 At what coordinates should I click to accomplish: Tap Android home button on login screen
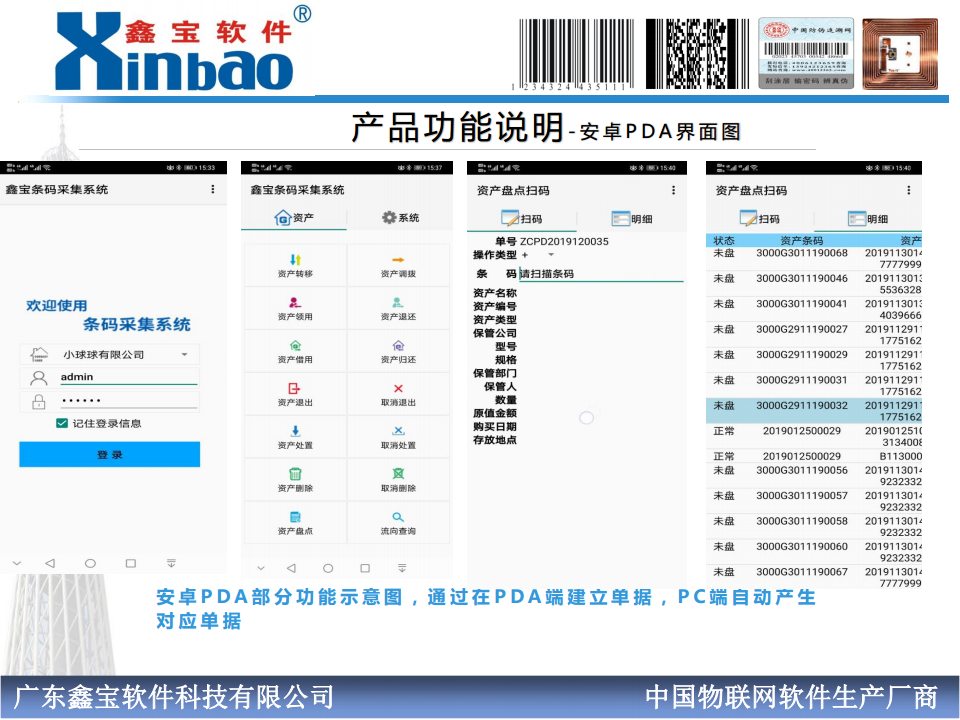pos(90,563)
